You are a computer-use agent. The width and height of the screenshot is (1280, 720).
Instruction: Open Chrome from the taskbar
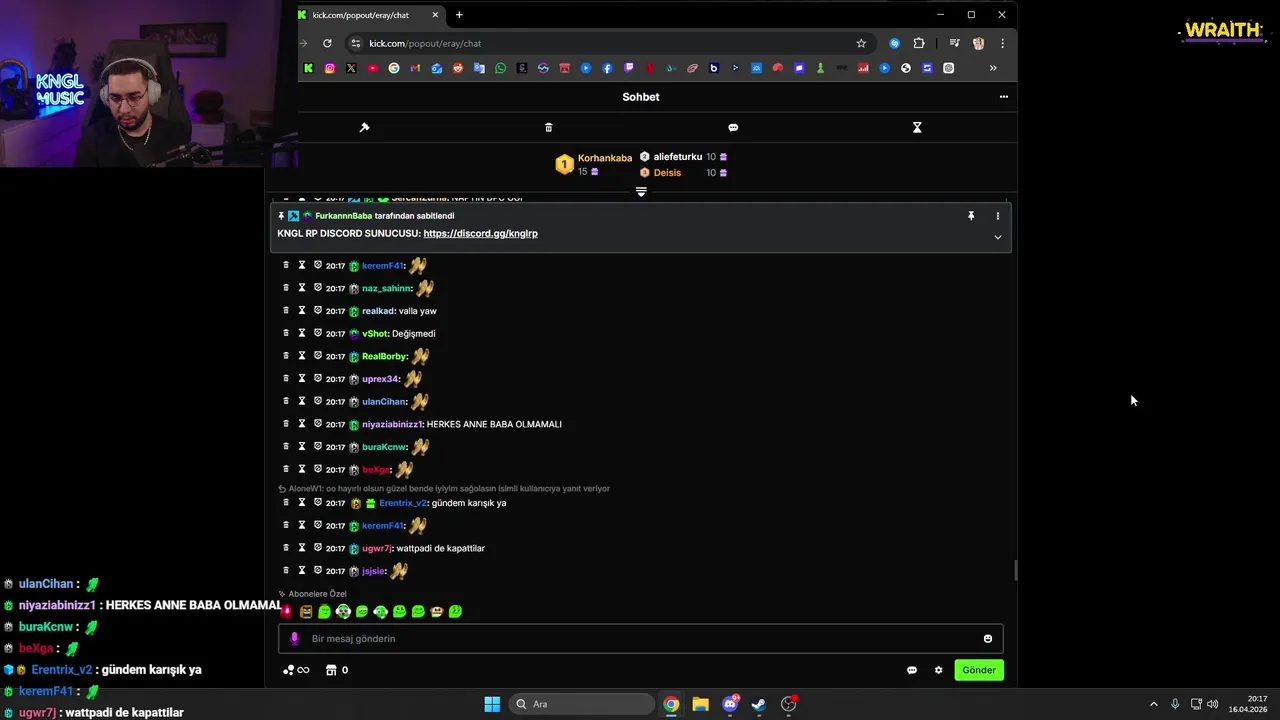click(x=671, y=704)
